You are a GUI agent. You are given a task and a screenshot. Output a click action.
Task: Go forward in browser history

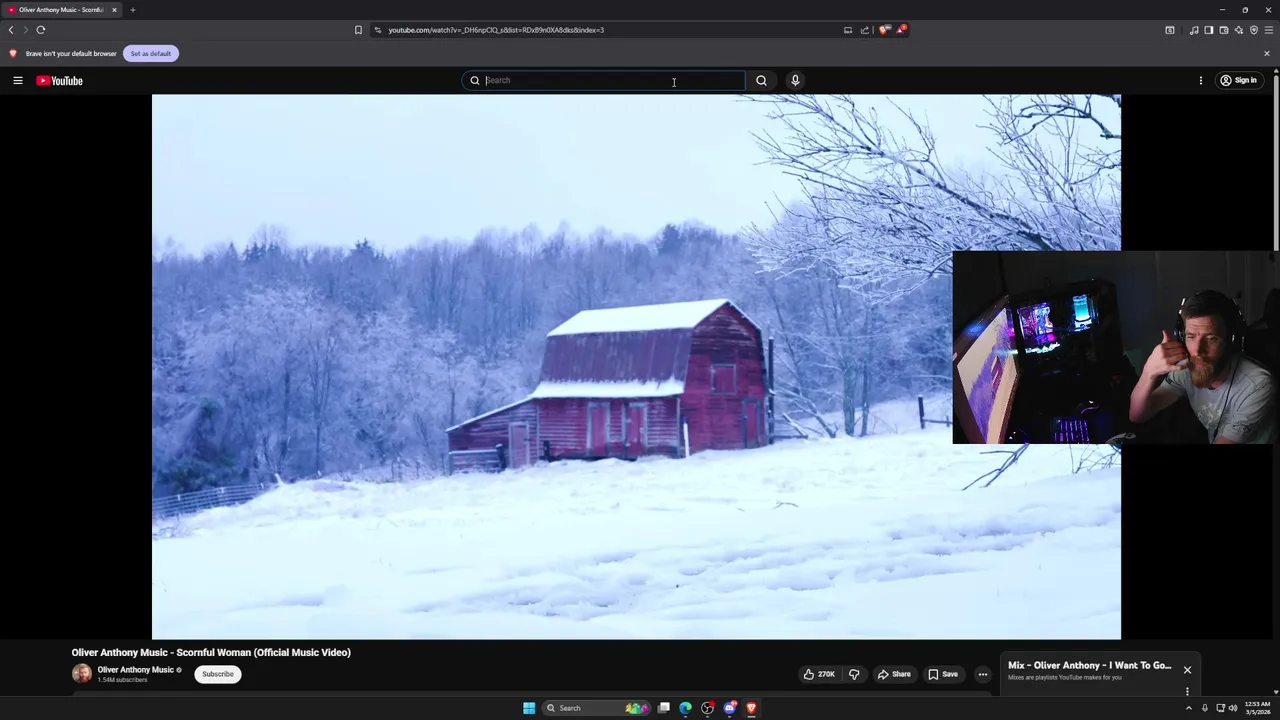pos(26,30)
